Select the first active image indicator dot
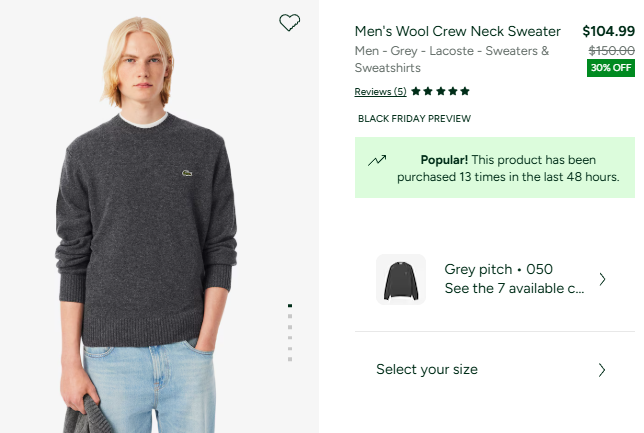Viewport: 644px width, 433px height. point(290,305)
